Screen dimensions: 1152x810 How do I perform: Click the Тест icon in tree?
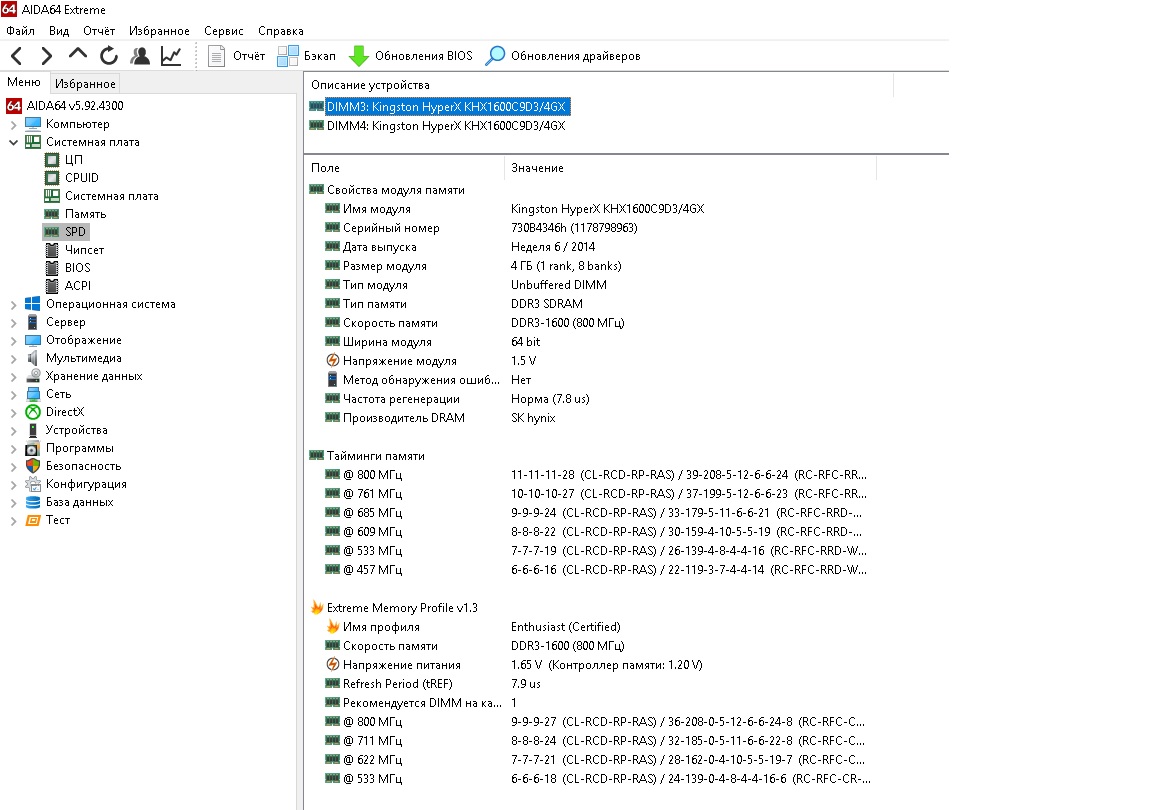33,520
